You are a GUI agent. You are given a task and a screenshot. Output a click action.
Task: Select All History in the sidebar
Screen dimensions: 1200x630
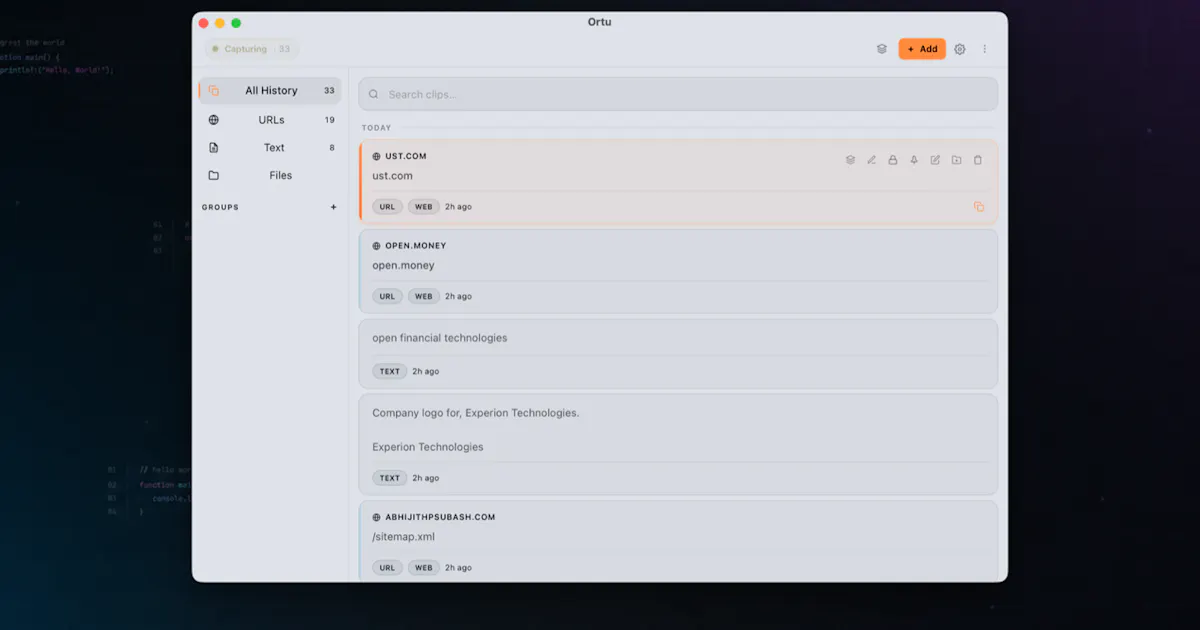click(x=270, y=90)
